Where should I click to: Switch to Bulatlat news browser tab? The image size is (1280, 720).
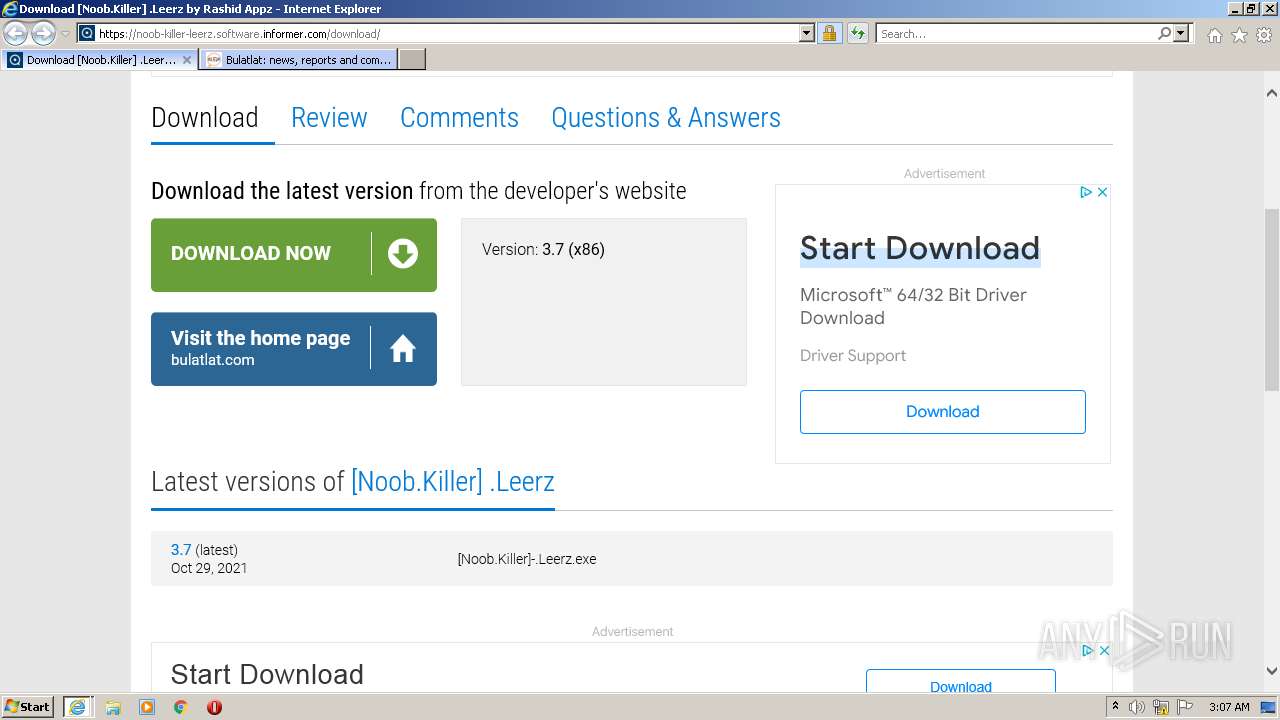(298, 60)
